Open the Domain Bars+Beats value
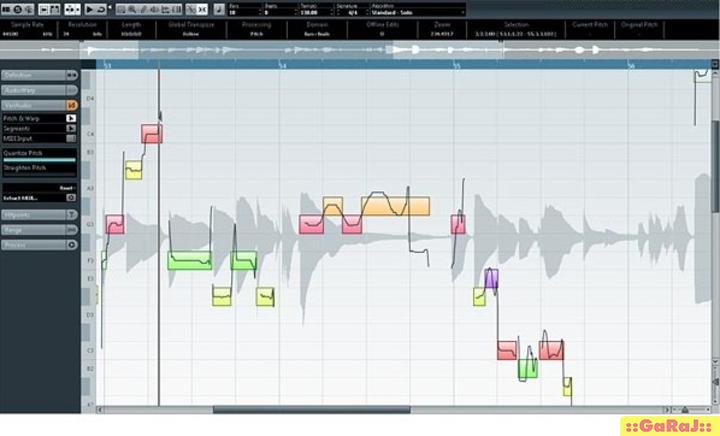Image resolution: width=720 pixels, height=436 pixels. tap(317, 34)
